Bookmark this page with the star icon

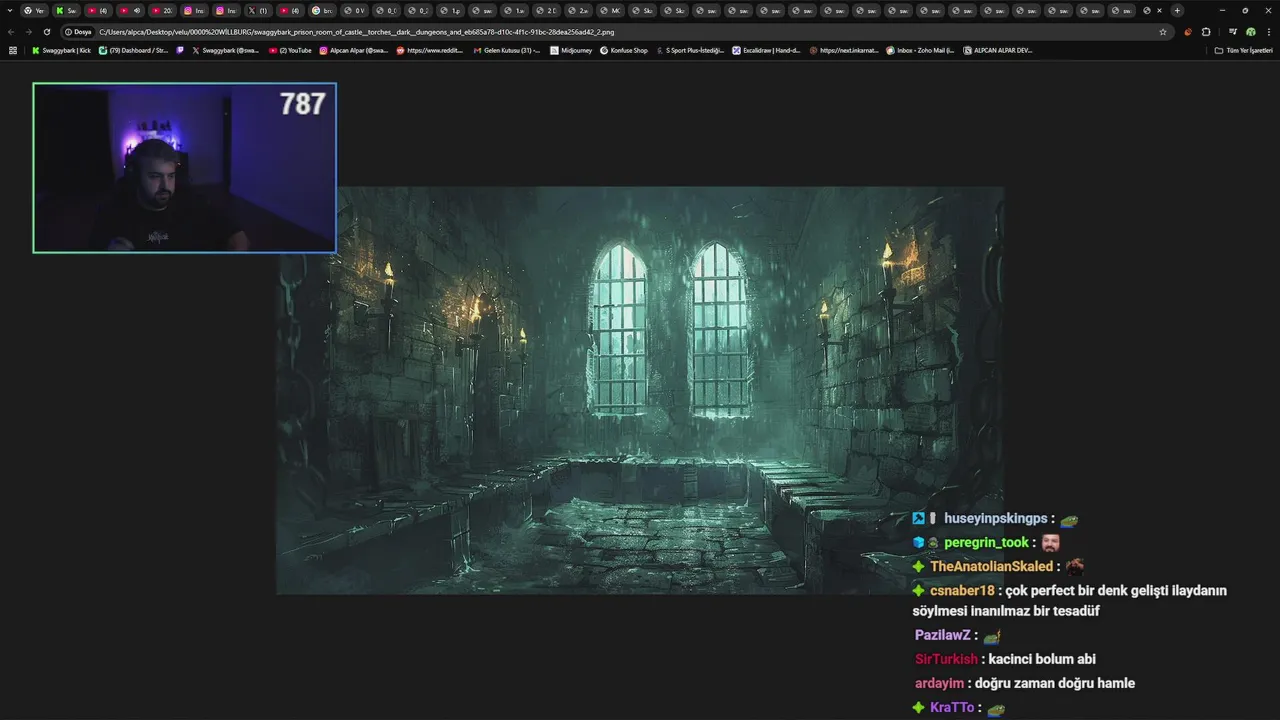point(1163,32)
